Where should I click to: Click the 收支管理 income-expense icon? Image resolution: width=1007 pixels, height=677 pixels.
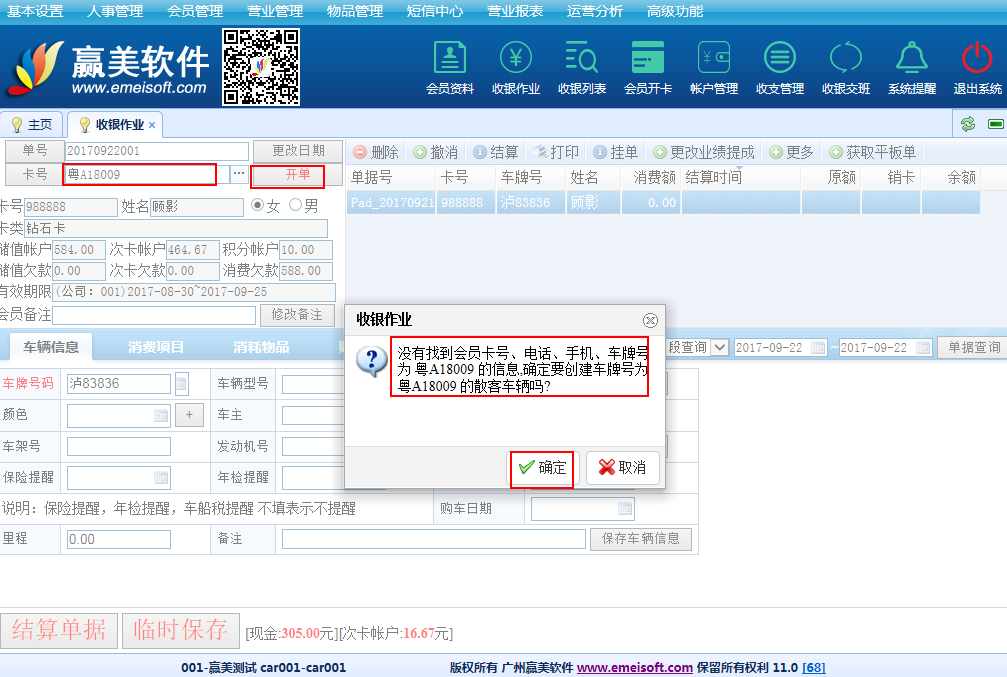coord(780,66)
